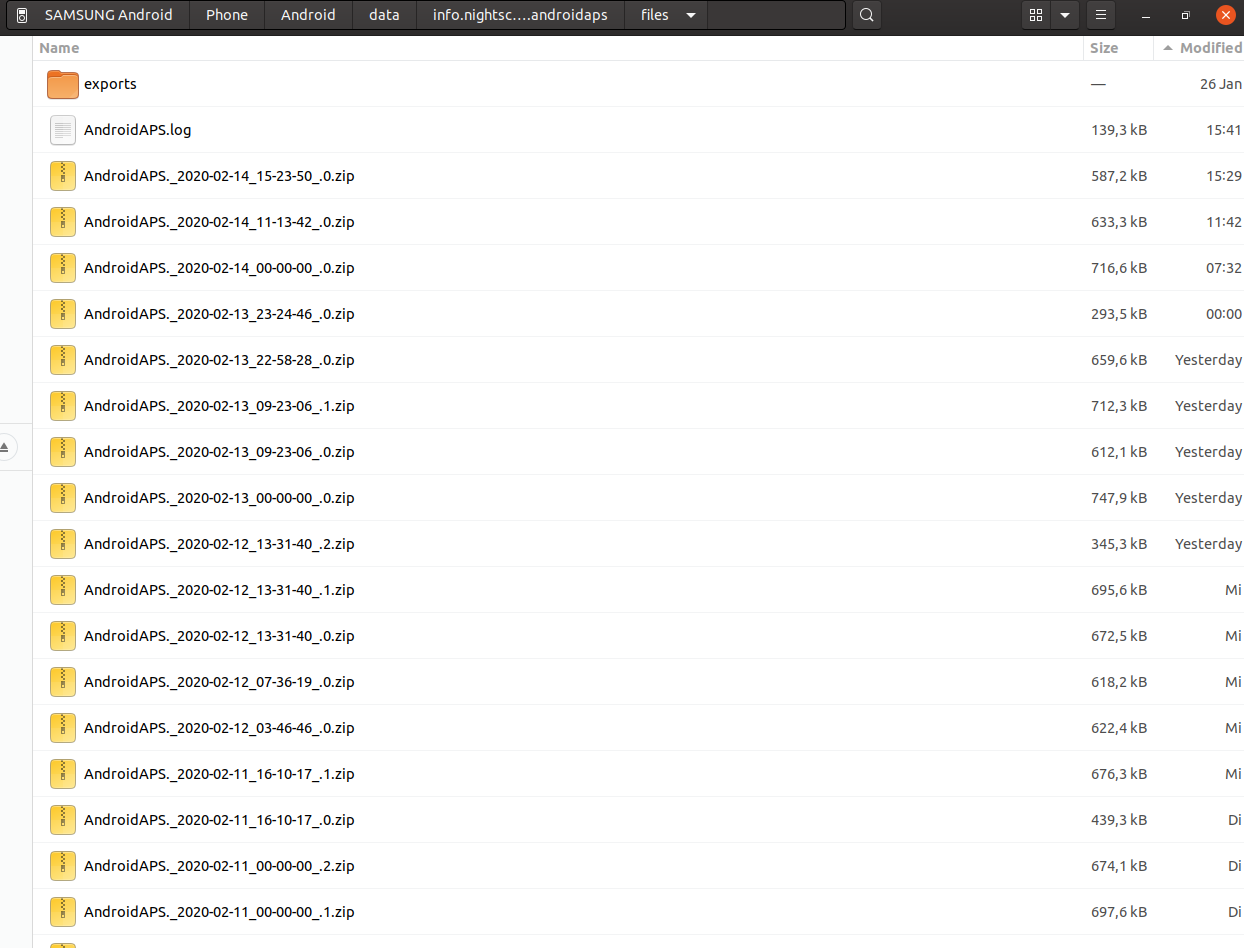The image size is (1244, 948).
Task: Click the 07:32 modified time
Action: pos(1224,268)
